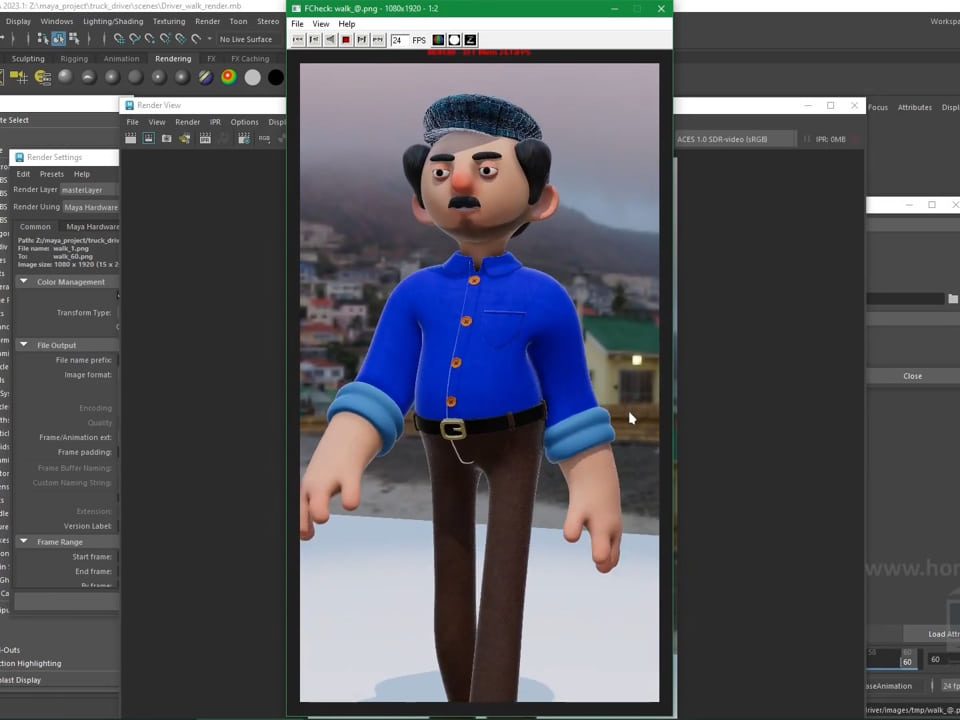Click the yellow texture editor shelf icon
This screenshot has width=960, height=720.
tap(42, 77)
